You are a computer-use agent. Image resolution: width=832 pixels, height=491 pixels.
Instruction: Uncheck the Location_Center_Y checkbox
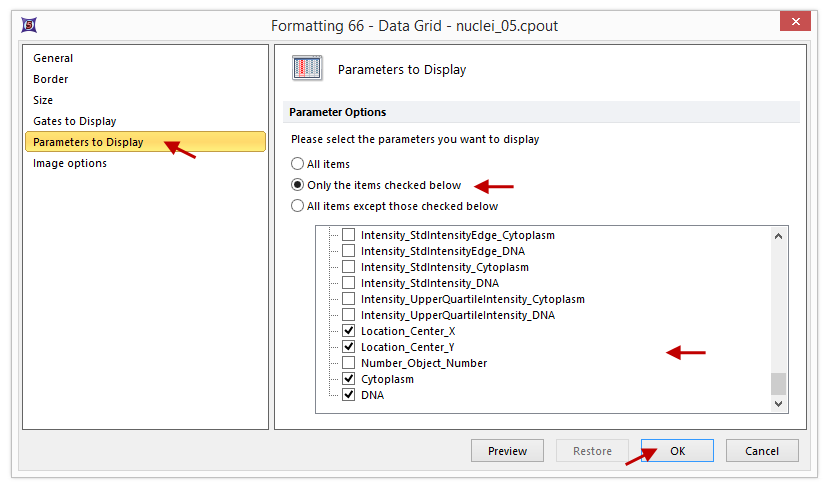tap(348, 347)
